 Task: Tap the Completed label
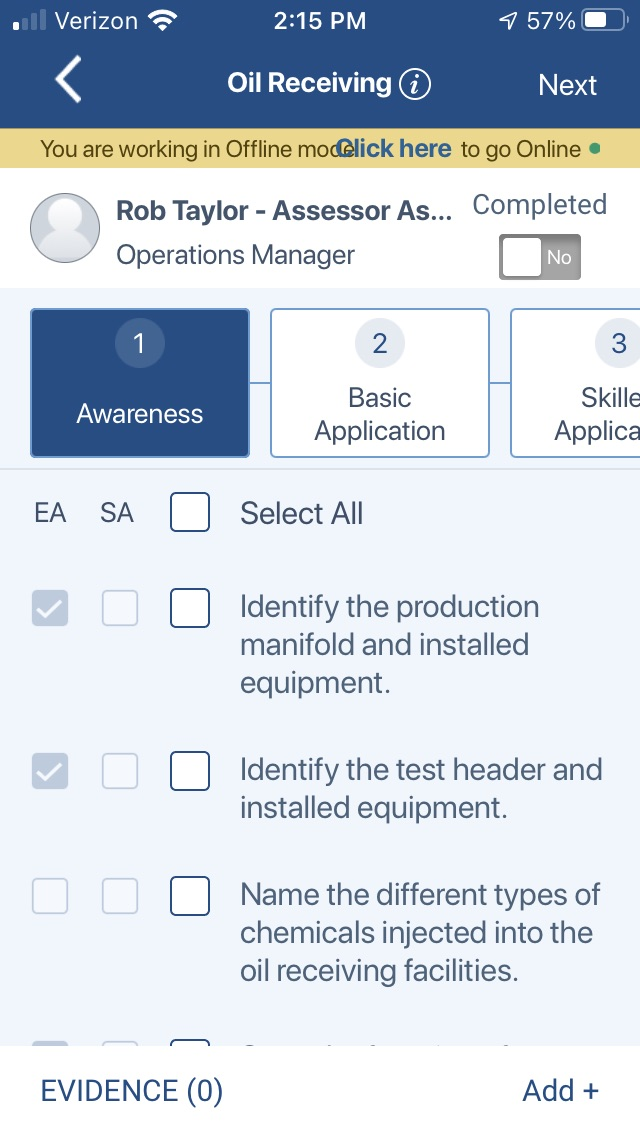[540, 205]
